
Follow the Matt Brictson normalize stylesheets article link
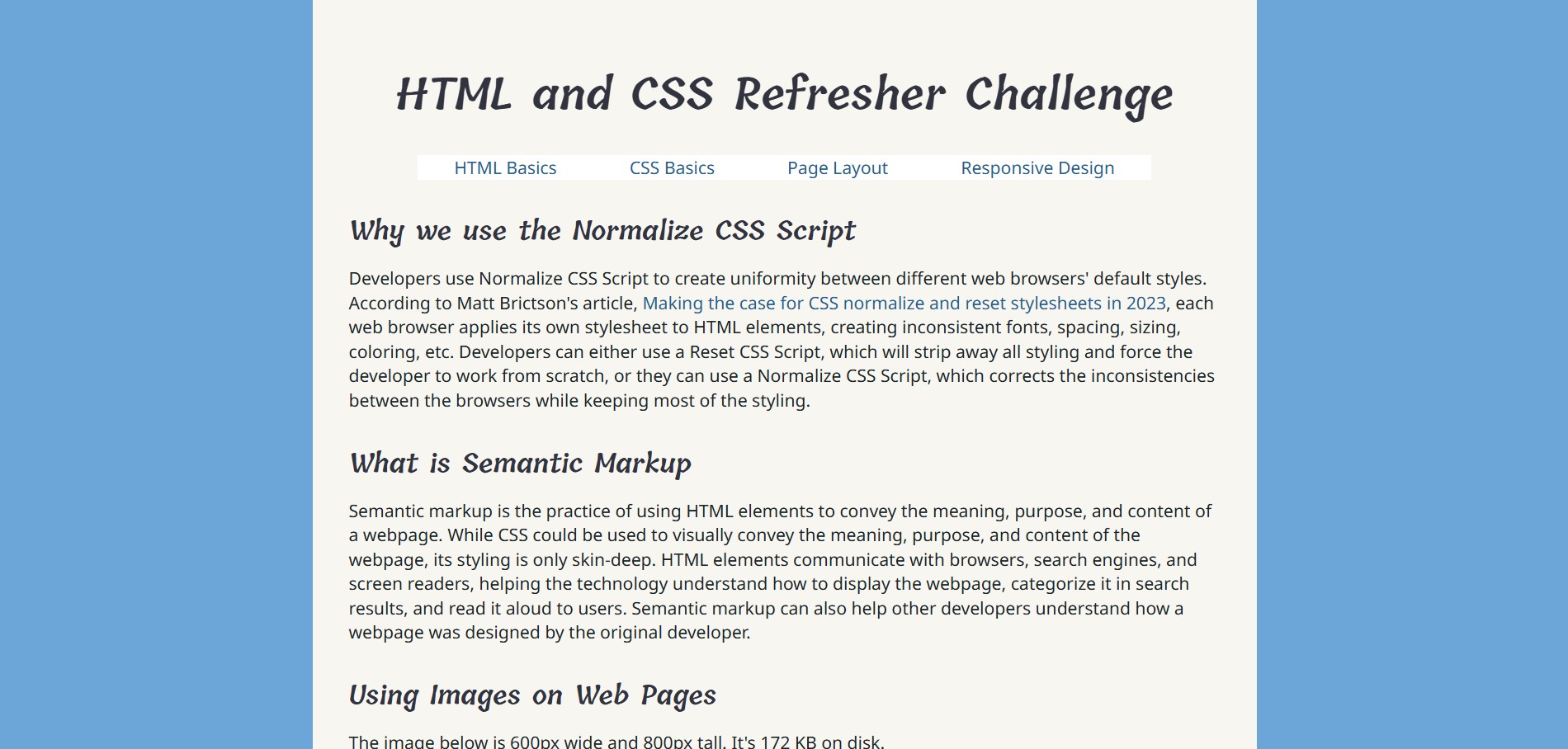click(x=904, y=303)
